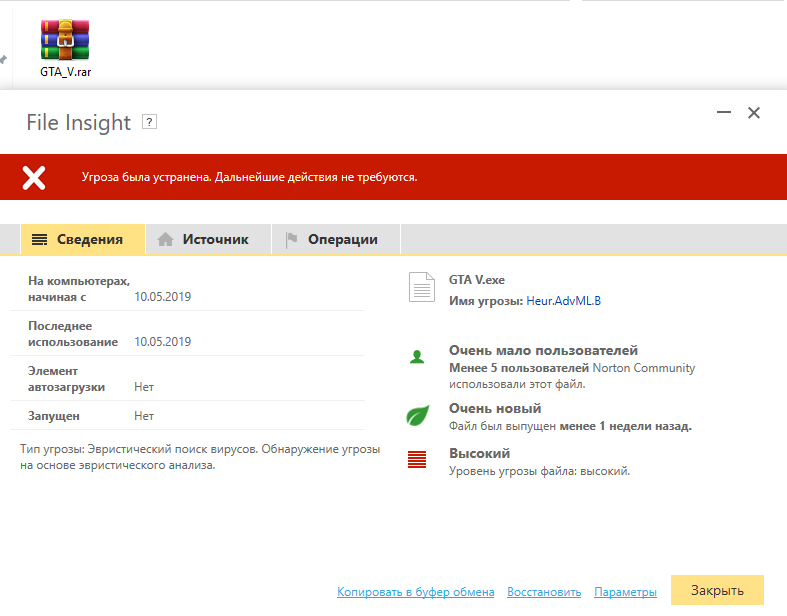Viewport: 787px width, 616px height.
Task: Open the File Insight help question mark icon
Action: click(x=149, y=122)
